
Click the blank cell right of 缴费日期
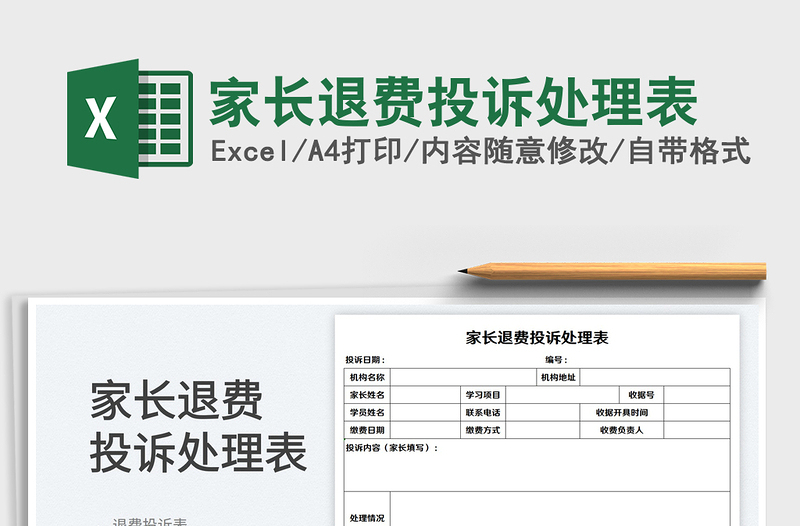pyautogui.click(x=425, y=430)
